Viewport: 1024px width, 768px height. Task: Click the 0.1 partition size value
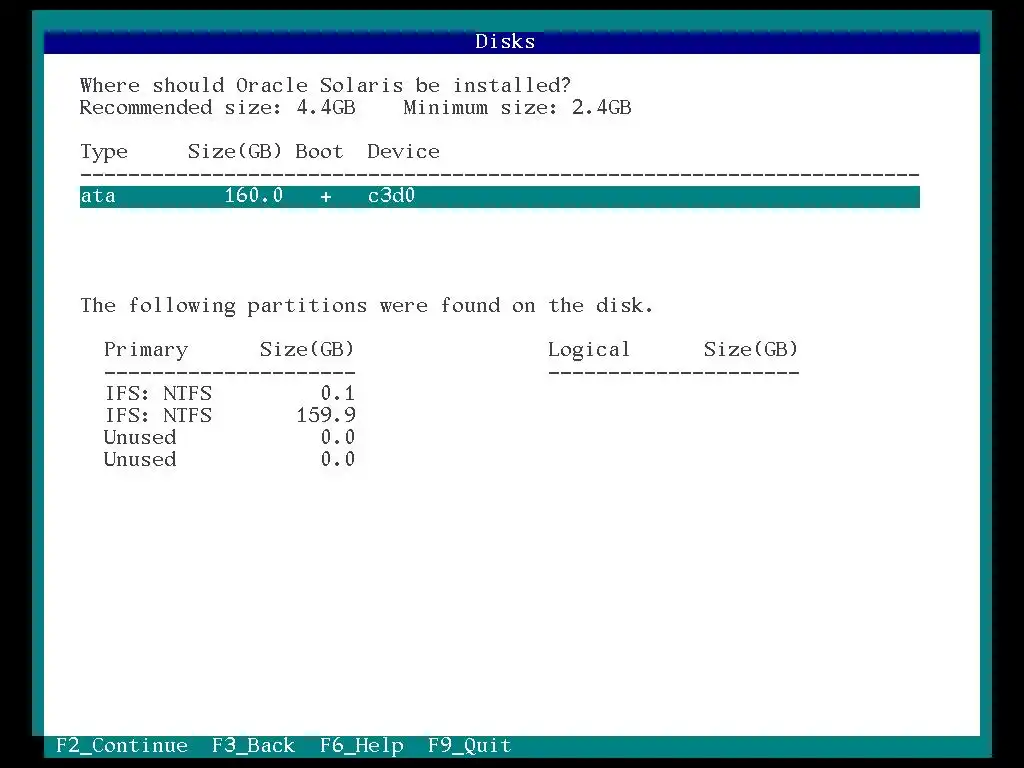pyautogui.click(x=338, y=393)
